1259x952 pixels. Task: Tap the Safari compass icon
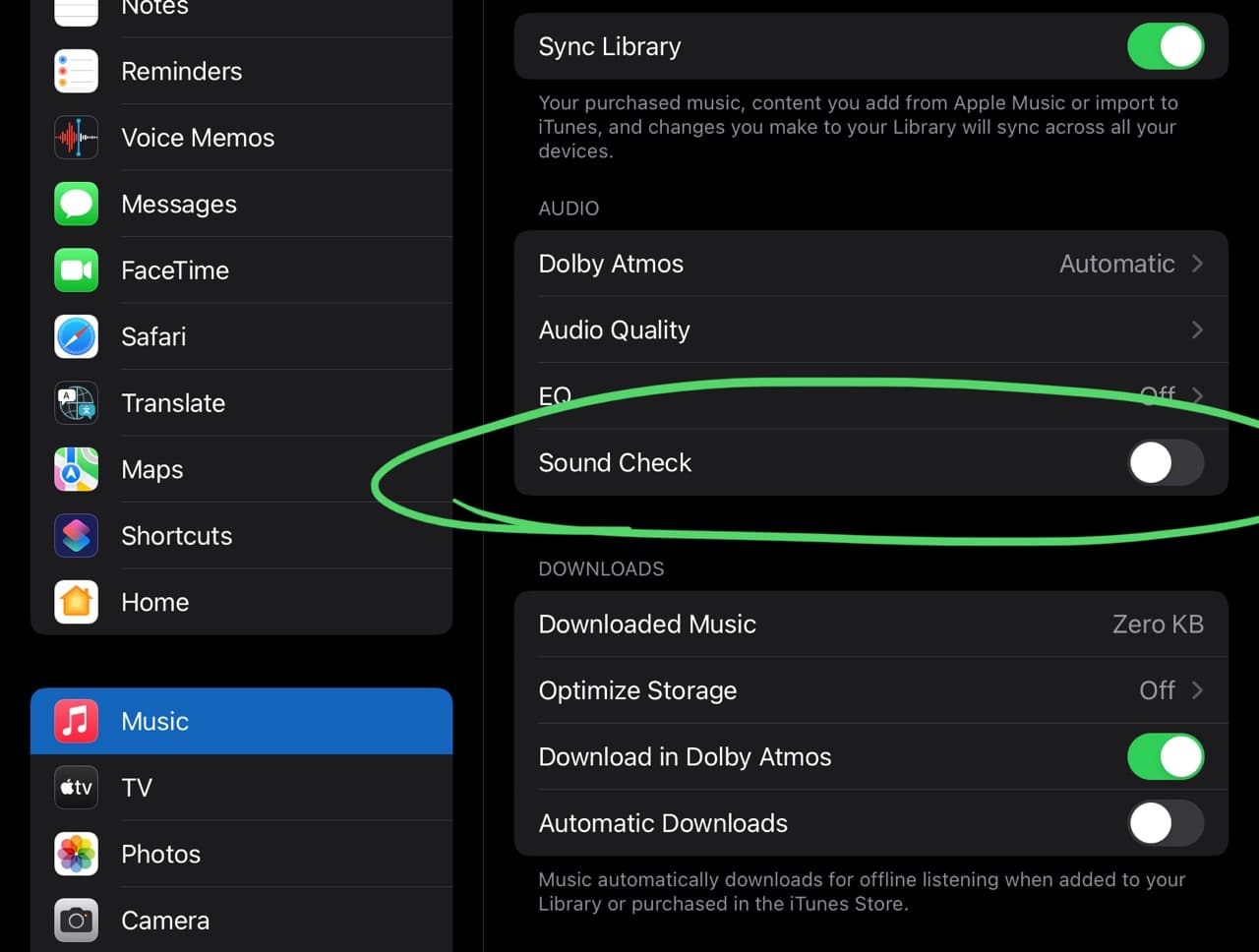point(76,336)
